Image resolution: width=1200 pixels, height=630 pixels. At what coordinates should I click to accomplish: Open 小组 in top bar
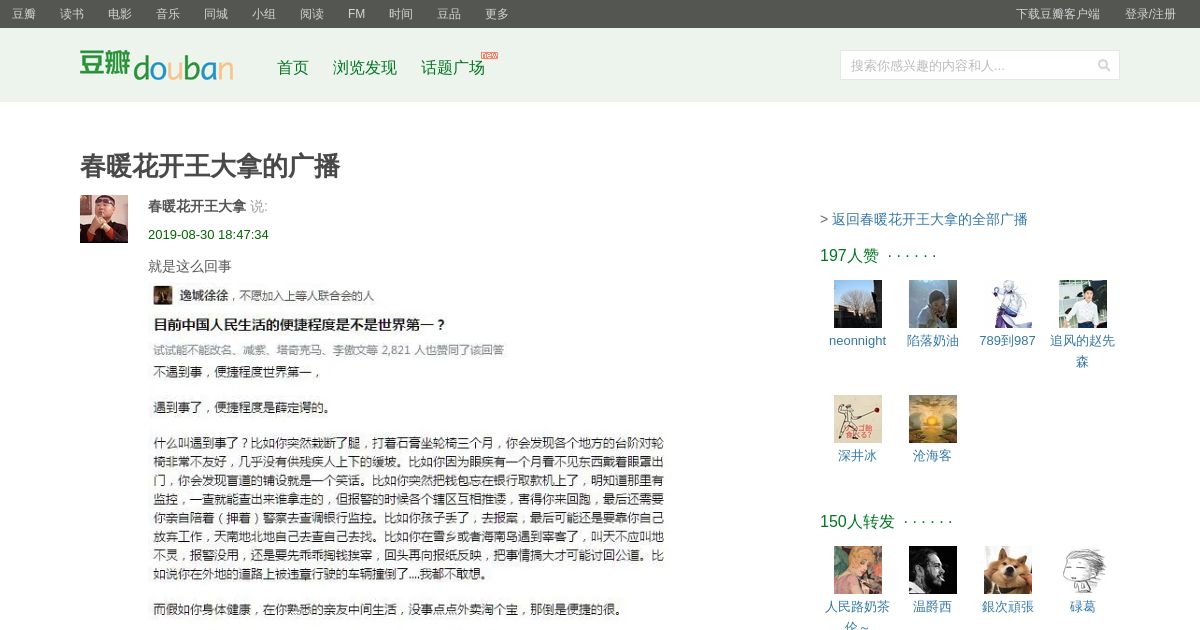click(x=264, y=14)
